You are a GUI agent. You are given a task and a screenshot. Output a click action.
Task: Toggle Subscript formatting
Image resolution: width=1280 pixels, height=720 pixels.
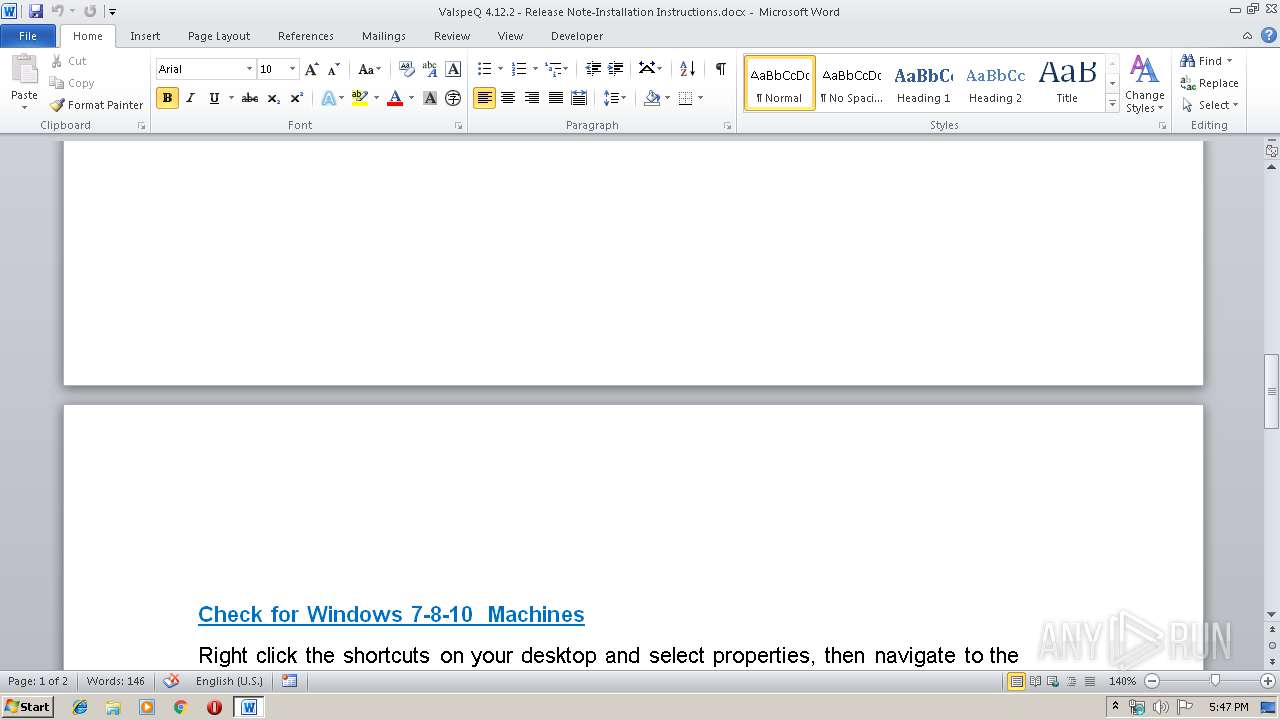273,98
